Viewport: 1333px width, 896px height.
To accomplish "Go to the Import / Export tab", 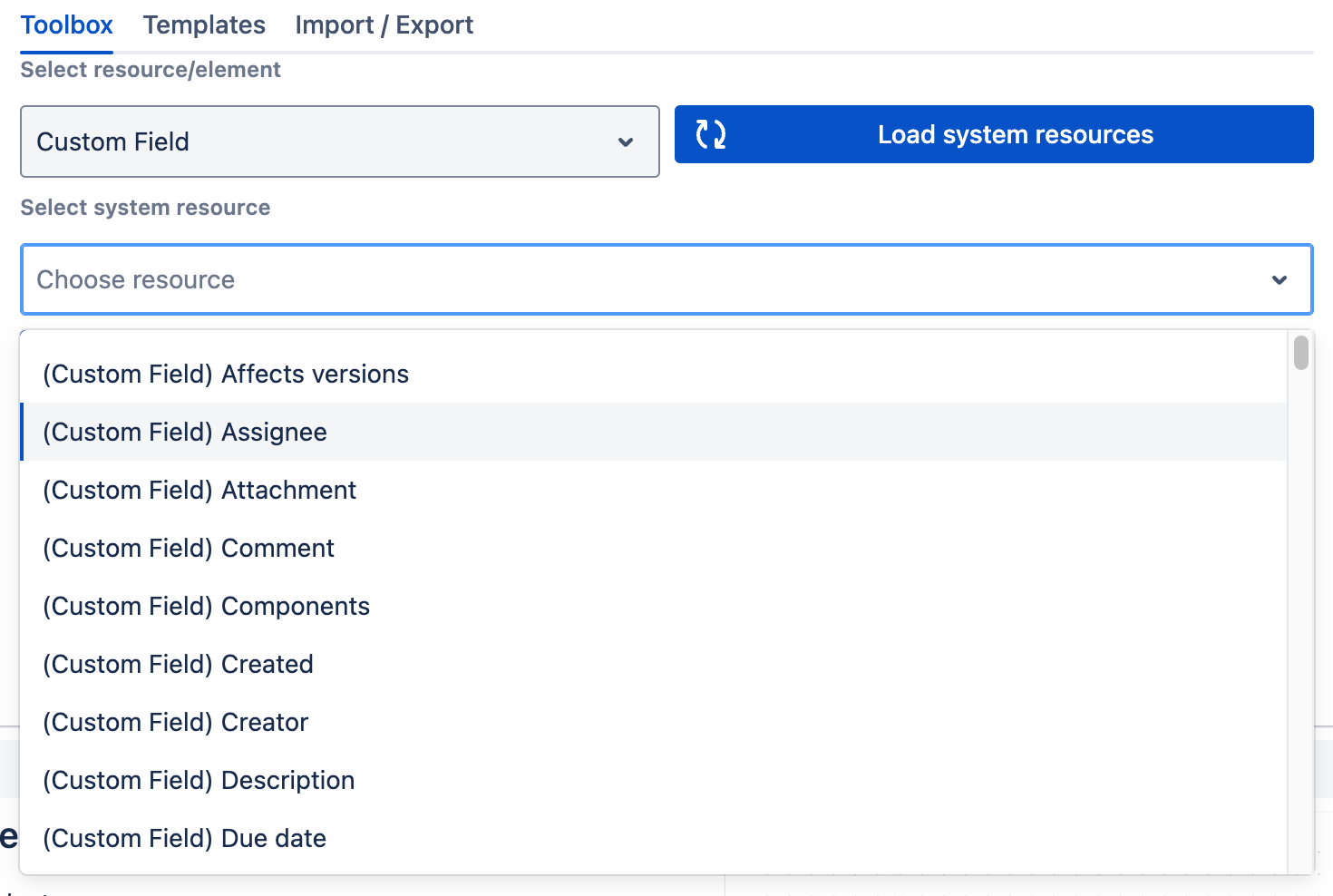I will coord(384,25).
